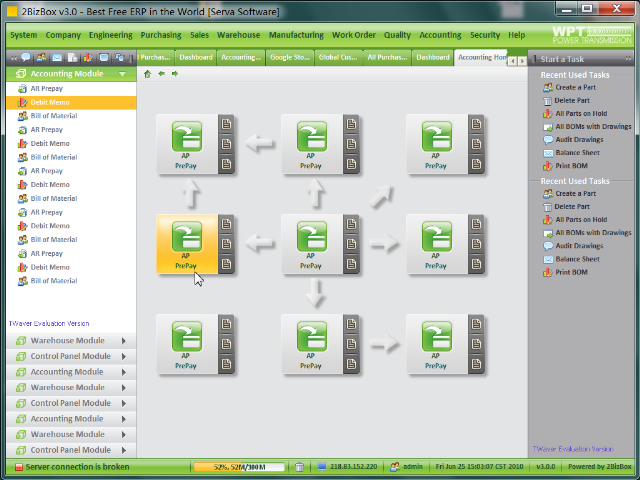This screenshot has height=480, width=640.
Task: Click the date and time in status bar
Action: (479, 467)
